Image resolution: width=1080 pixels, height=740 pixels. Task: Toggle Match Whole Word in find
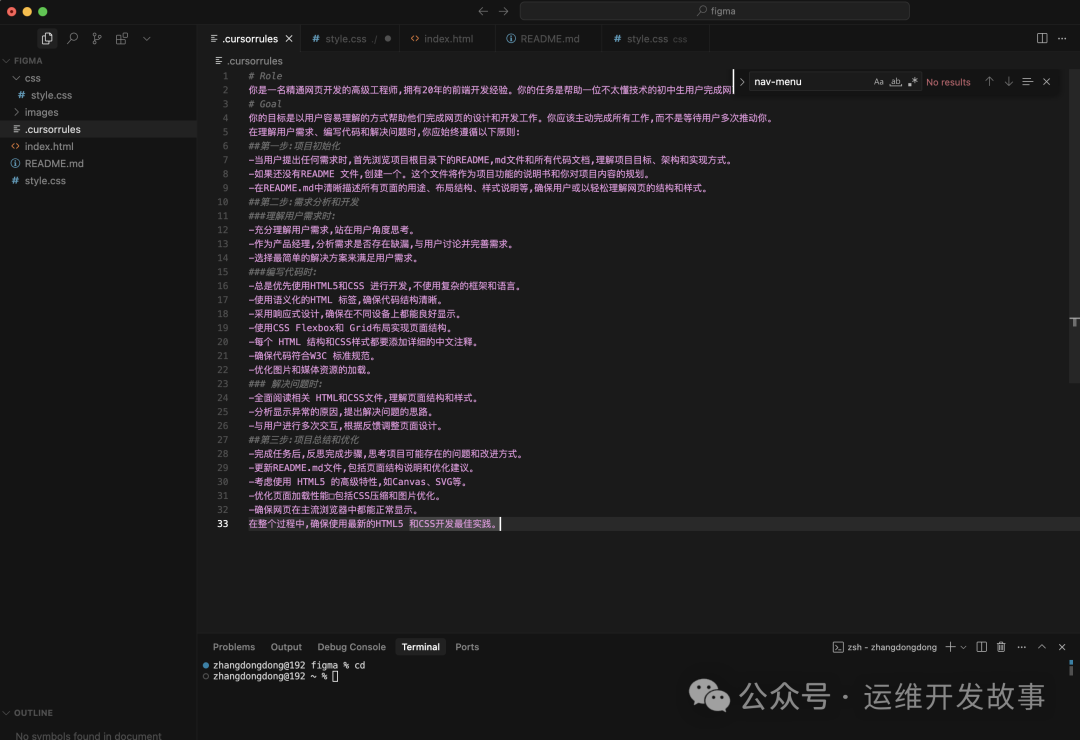point(895,81)
